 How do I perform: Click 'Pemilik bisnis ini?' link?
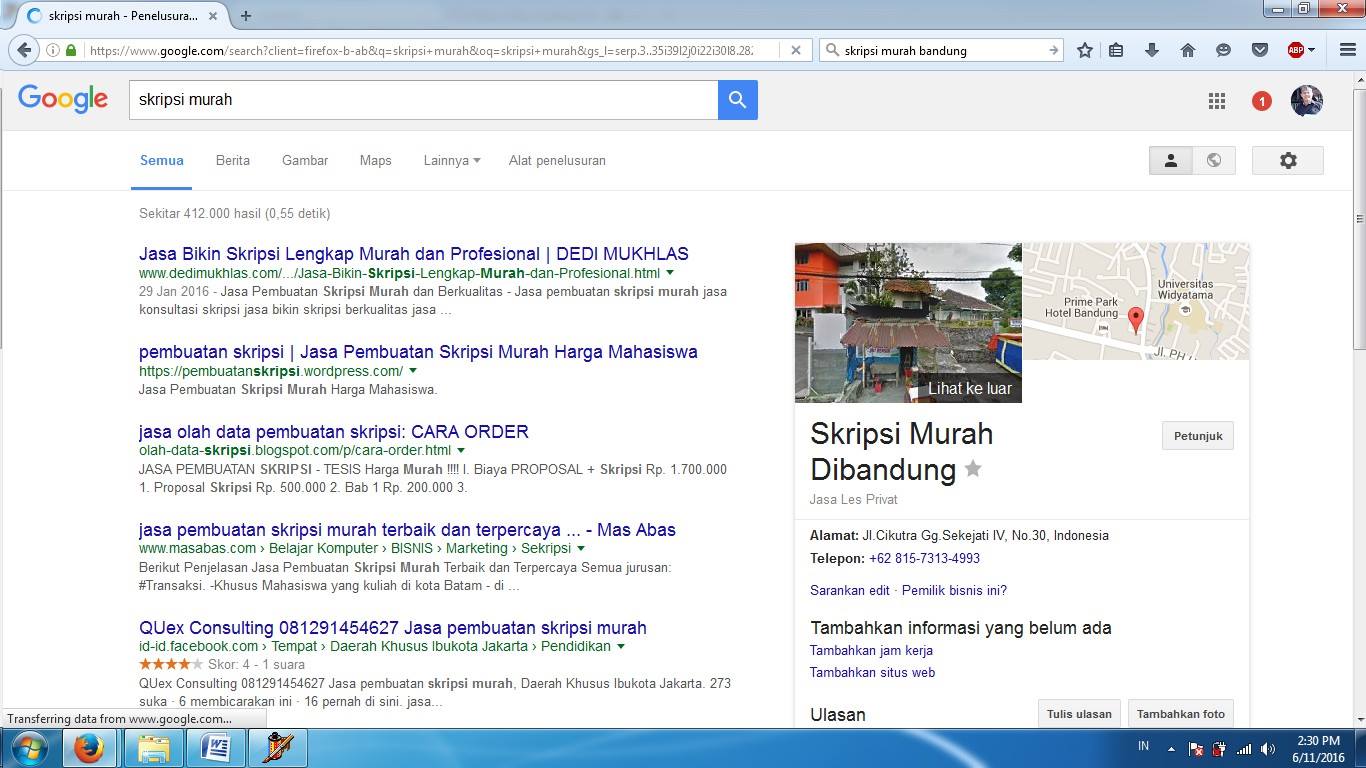coord(954,590)
